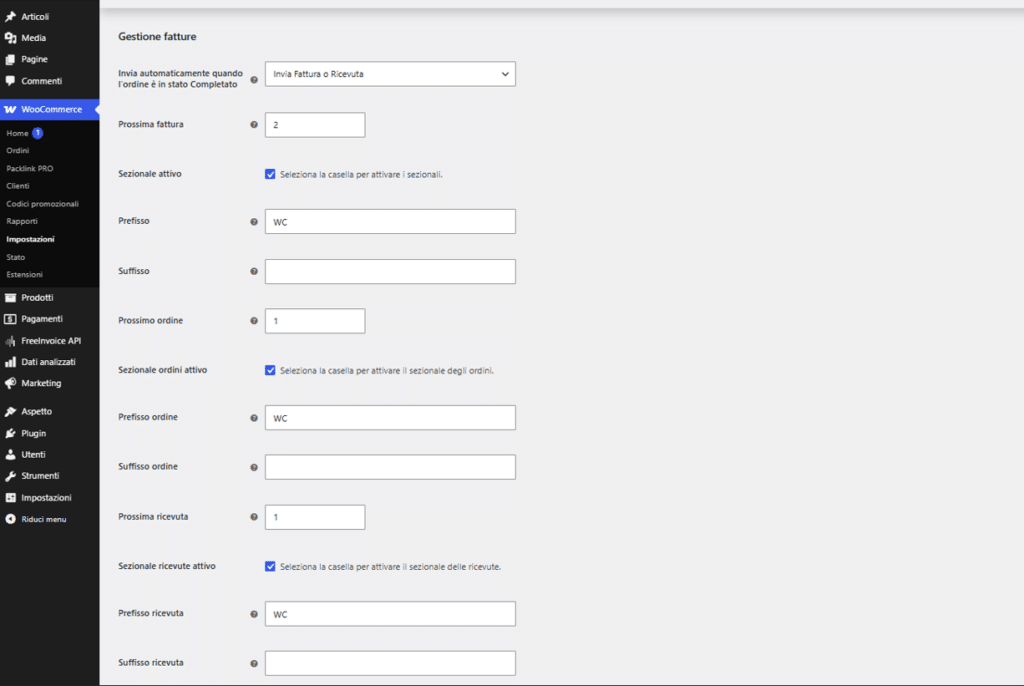Click the Suffisso ricevuta text field
Screen dimensions: 1024x686
click(390, 663)
